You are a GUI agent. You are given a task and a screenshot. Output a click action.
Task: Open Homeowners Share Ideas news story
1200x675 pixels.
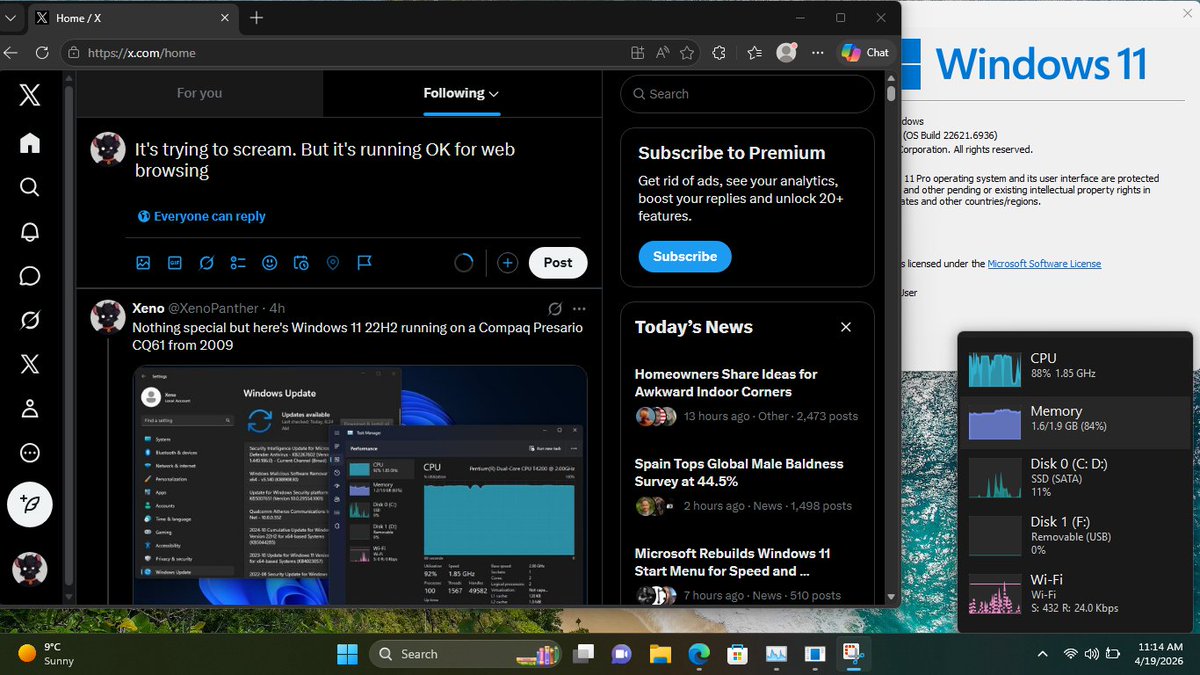(726, 383)
